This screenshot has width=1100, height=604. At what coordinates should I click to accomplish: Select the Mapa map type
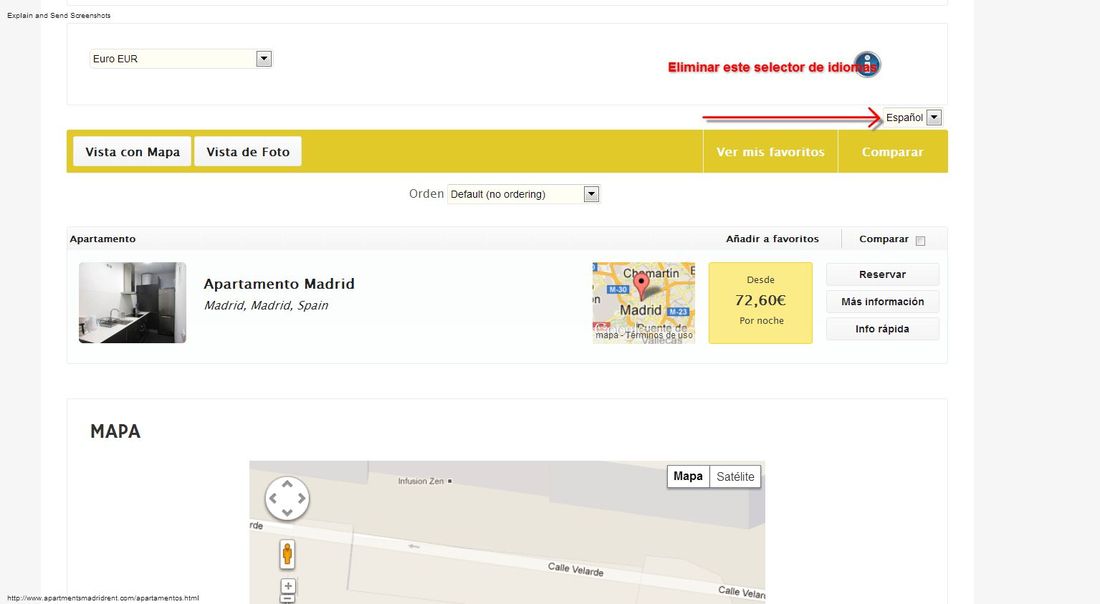[x=688, y=476]
